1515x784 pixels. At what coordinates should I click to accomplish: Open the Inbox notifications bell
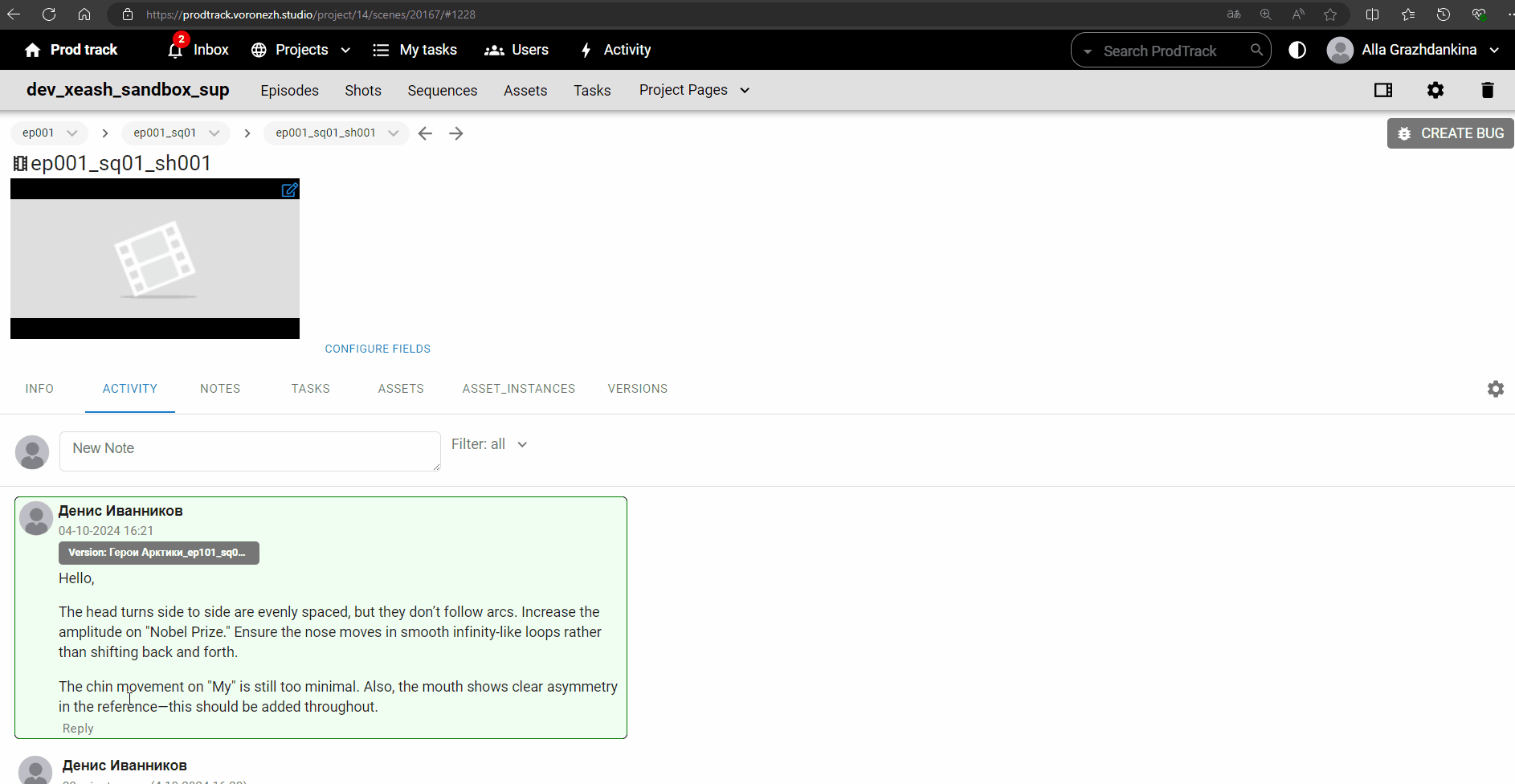(175, 50)
